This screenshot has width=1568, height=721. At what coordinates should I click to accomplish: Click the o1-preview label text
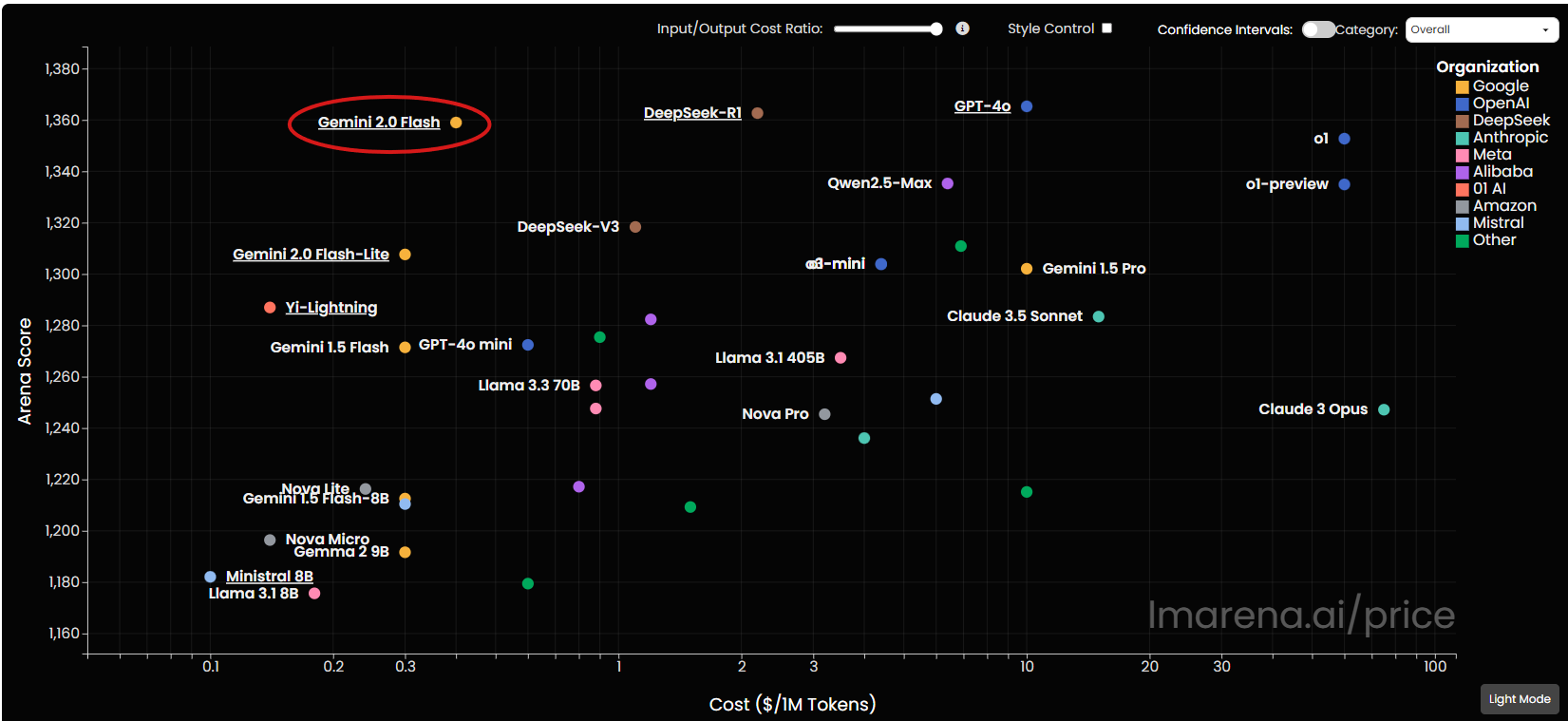[x=1287, y=184]
